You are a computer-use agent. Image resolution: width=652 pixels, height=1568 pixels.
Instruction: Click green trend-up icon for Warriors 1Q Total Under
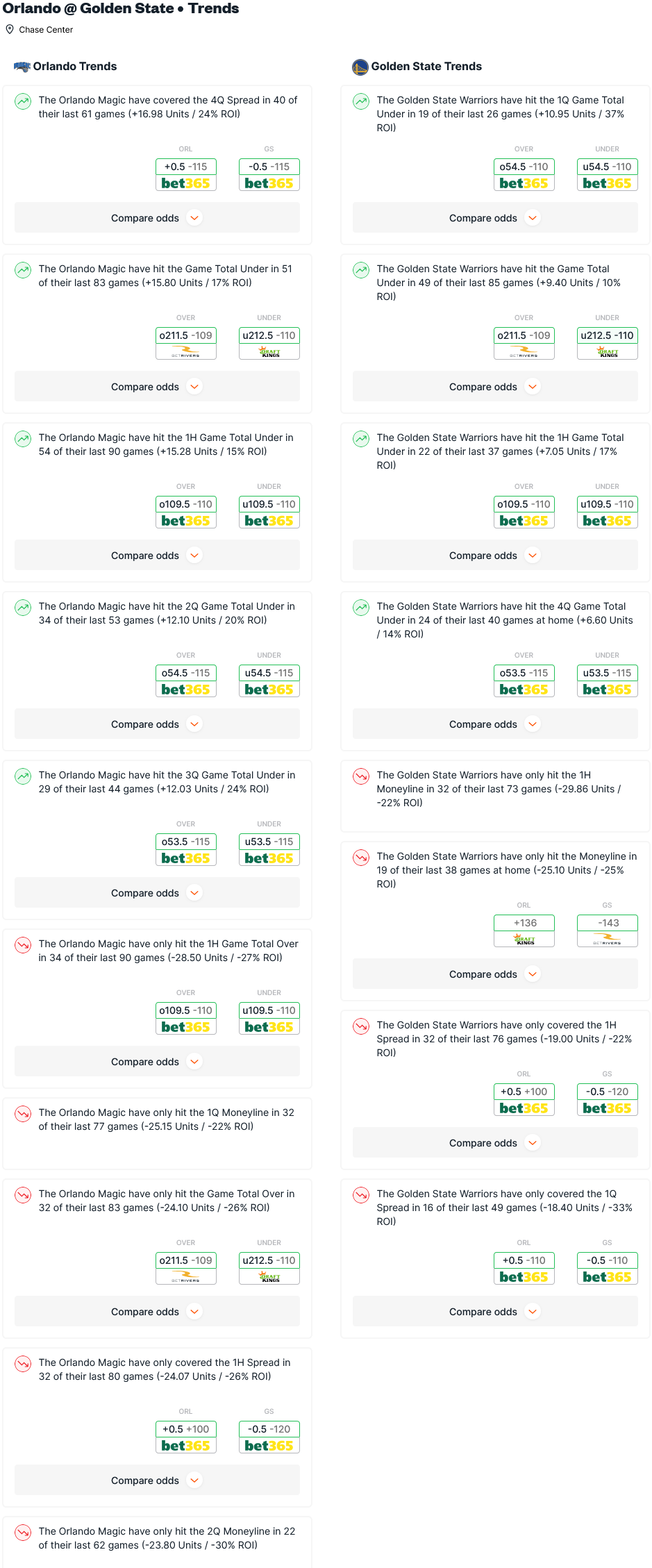[x=361, y=101]
